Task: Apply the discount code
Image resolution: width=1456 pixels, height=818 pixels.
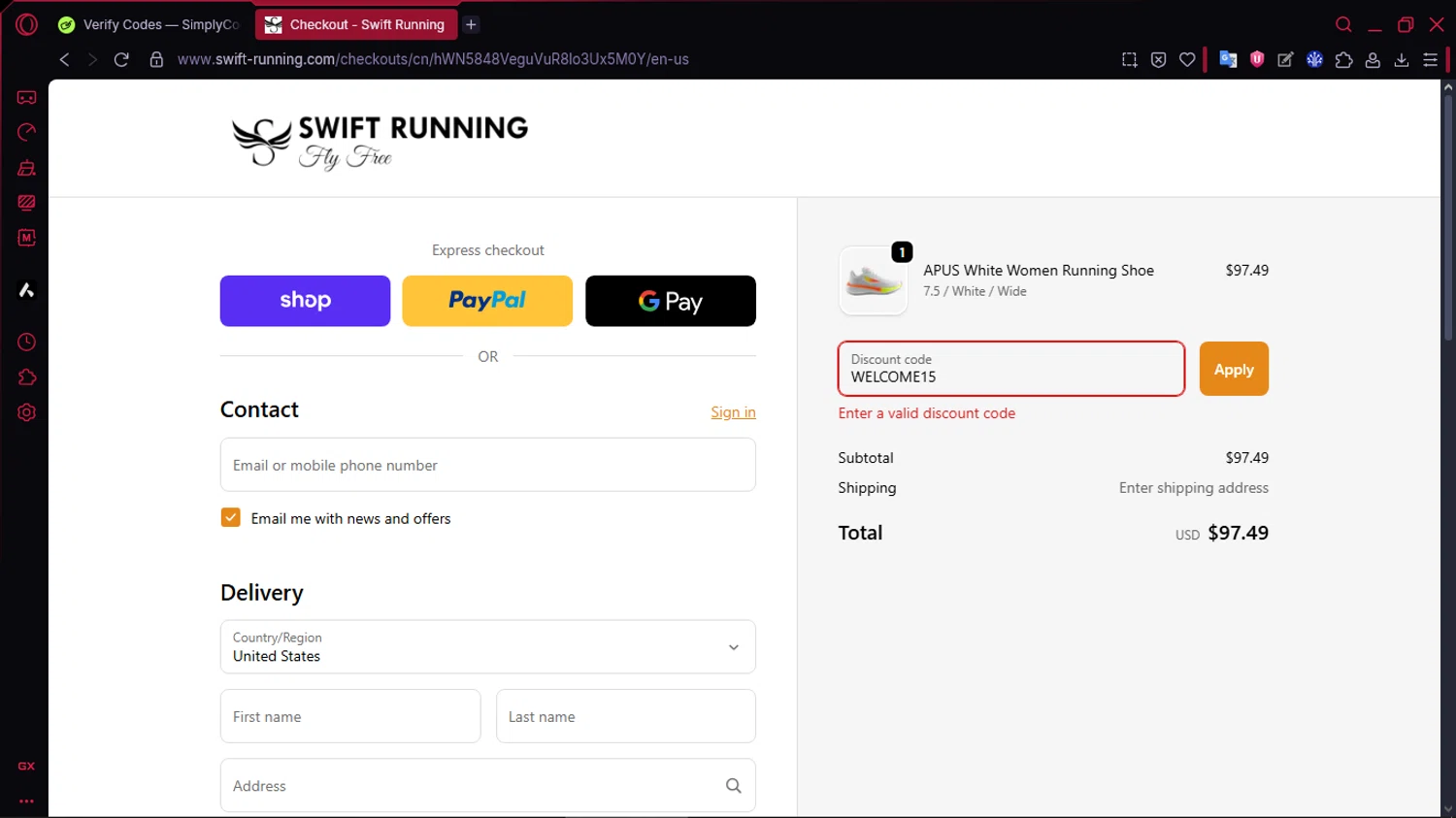Action: [x=1234, y=369]
